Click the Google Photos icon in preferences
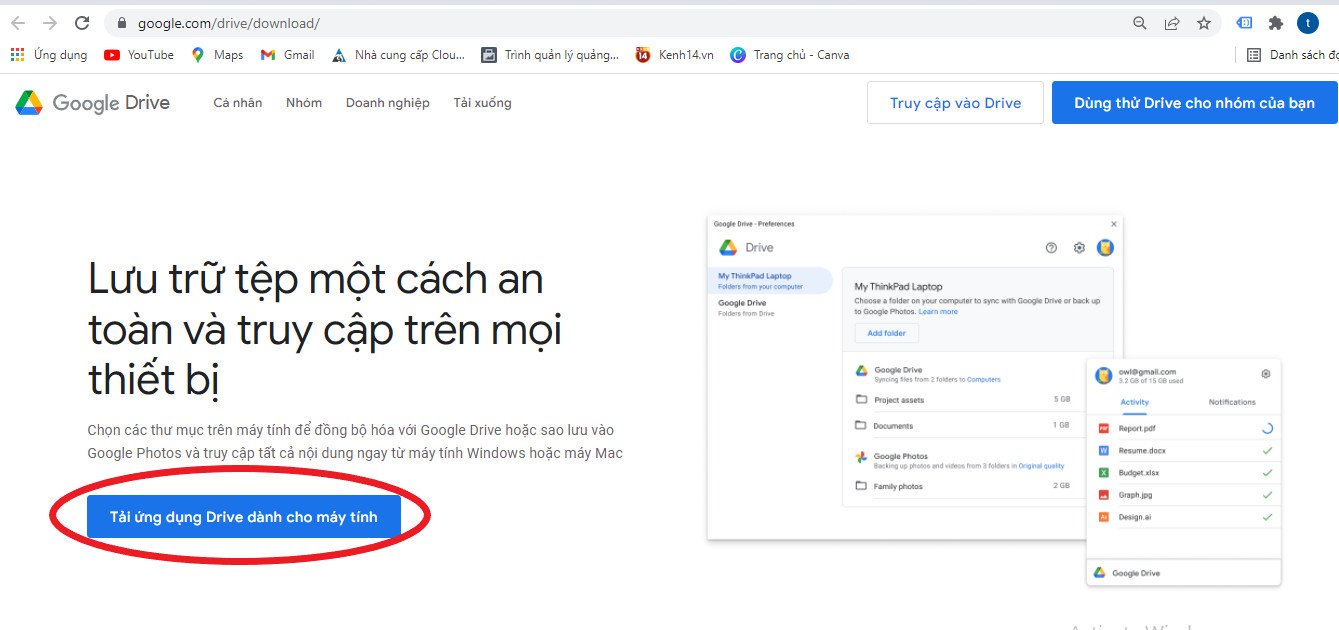Screen dimensions: 1339x630 coord(859,456)
